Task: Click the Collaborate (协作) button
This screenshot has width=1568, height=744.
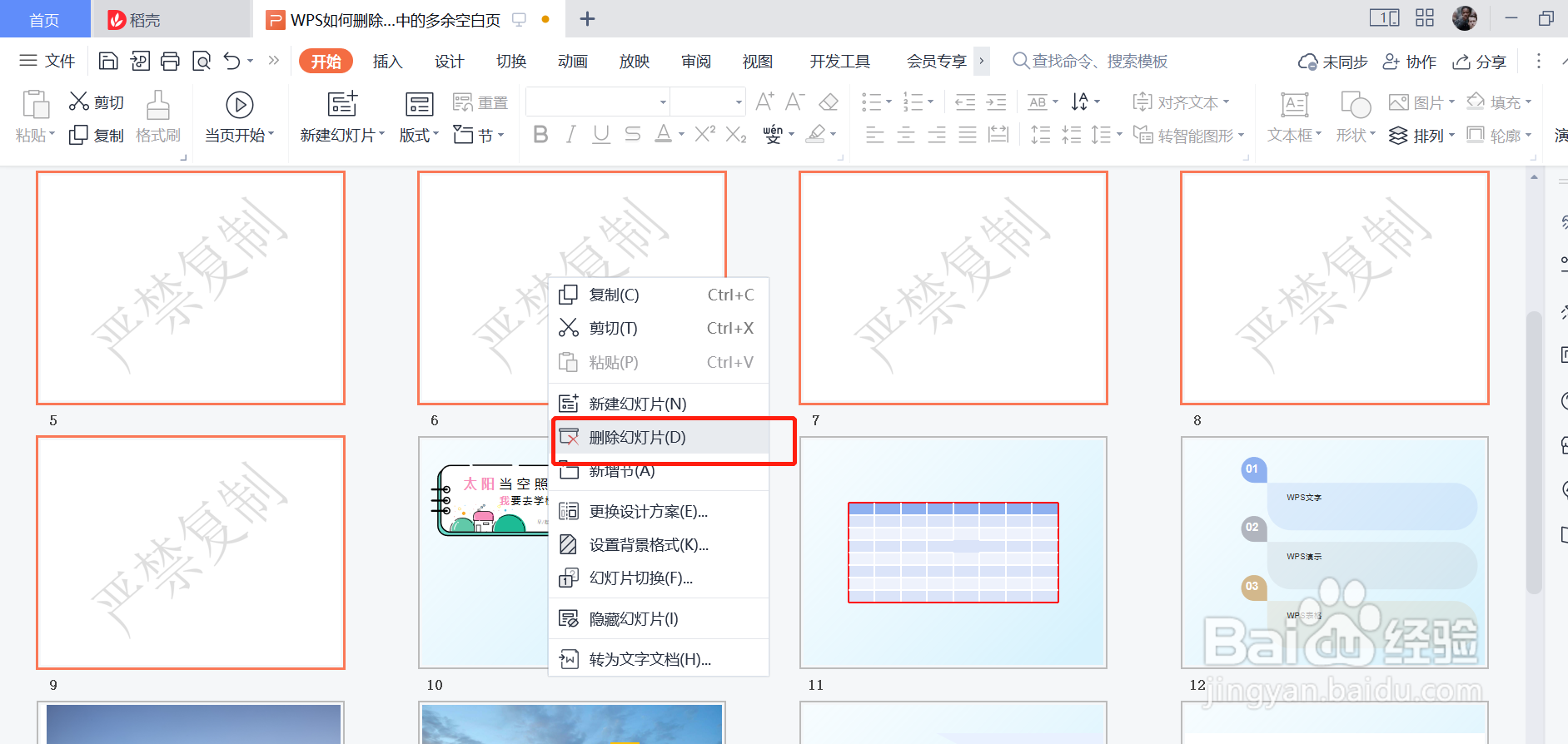Action: (x=1409, y=62)
